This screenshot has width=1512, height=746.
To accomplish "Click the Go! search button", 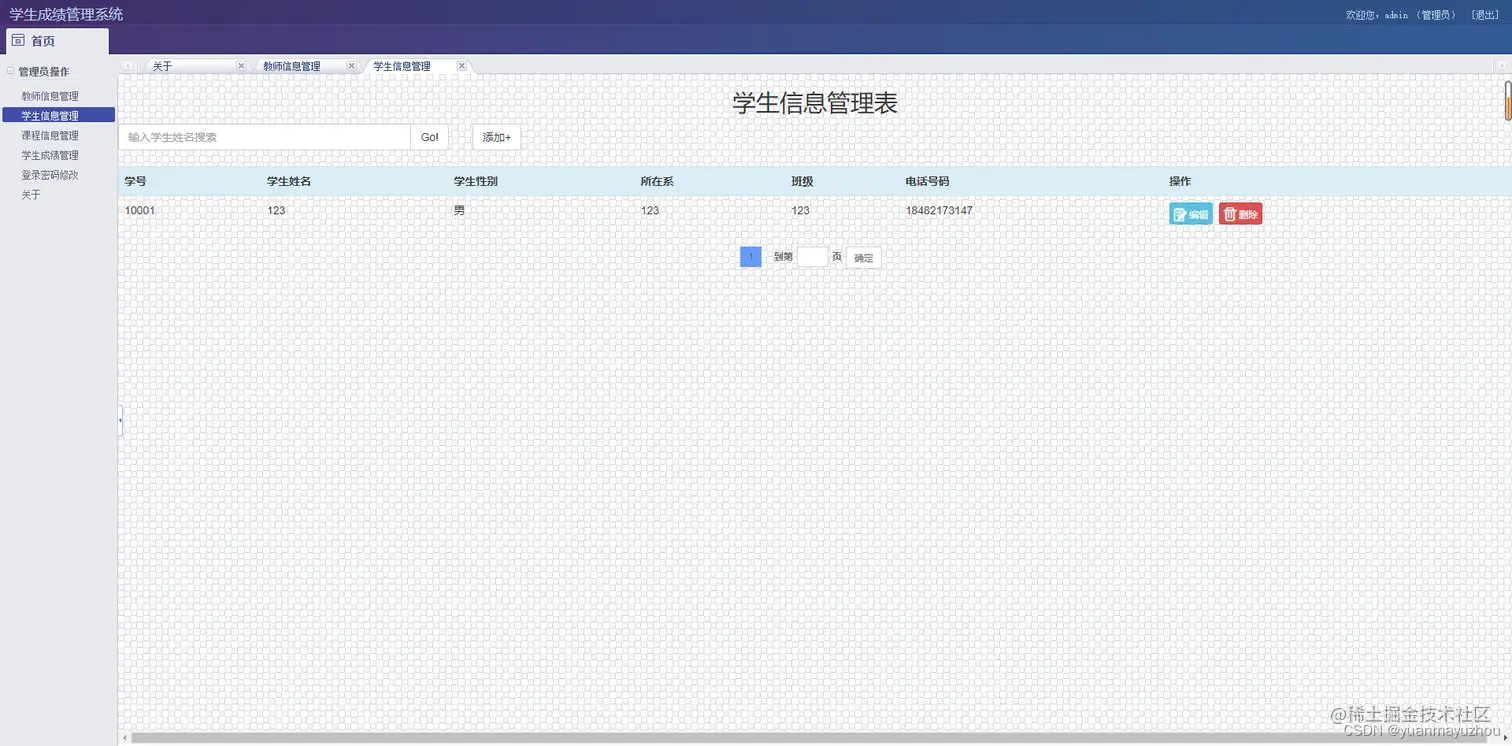I will (429, 137).
